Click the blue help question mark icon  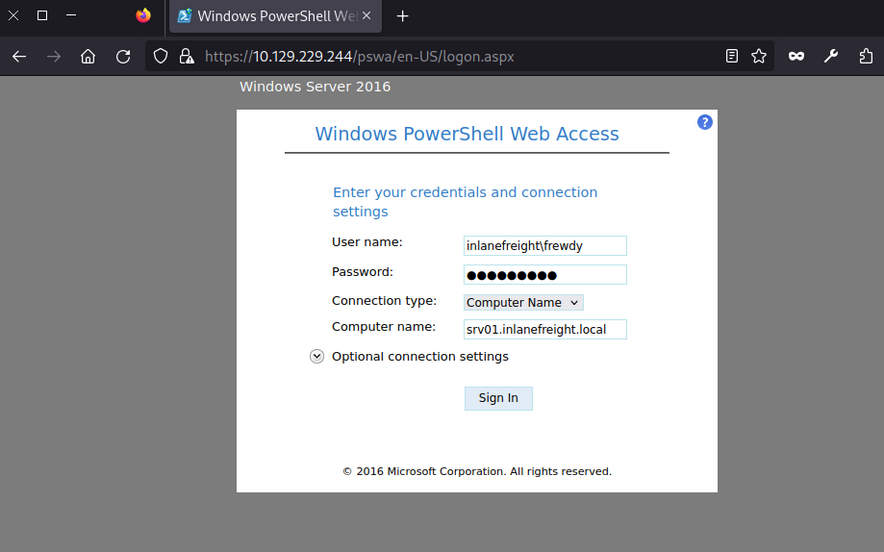705,122
